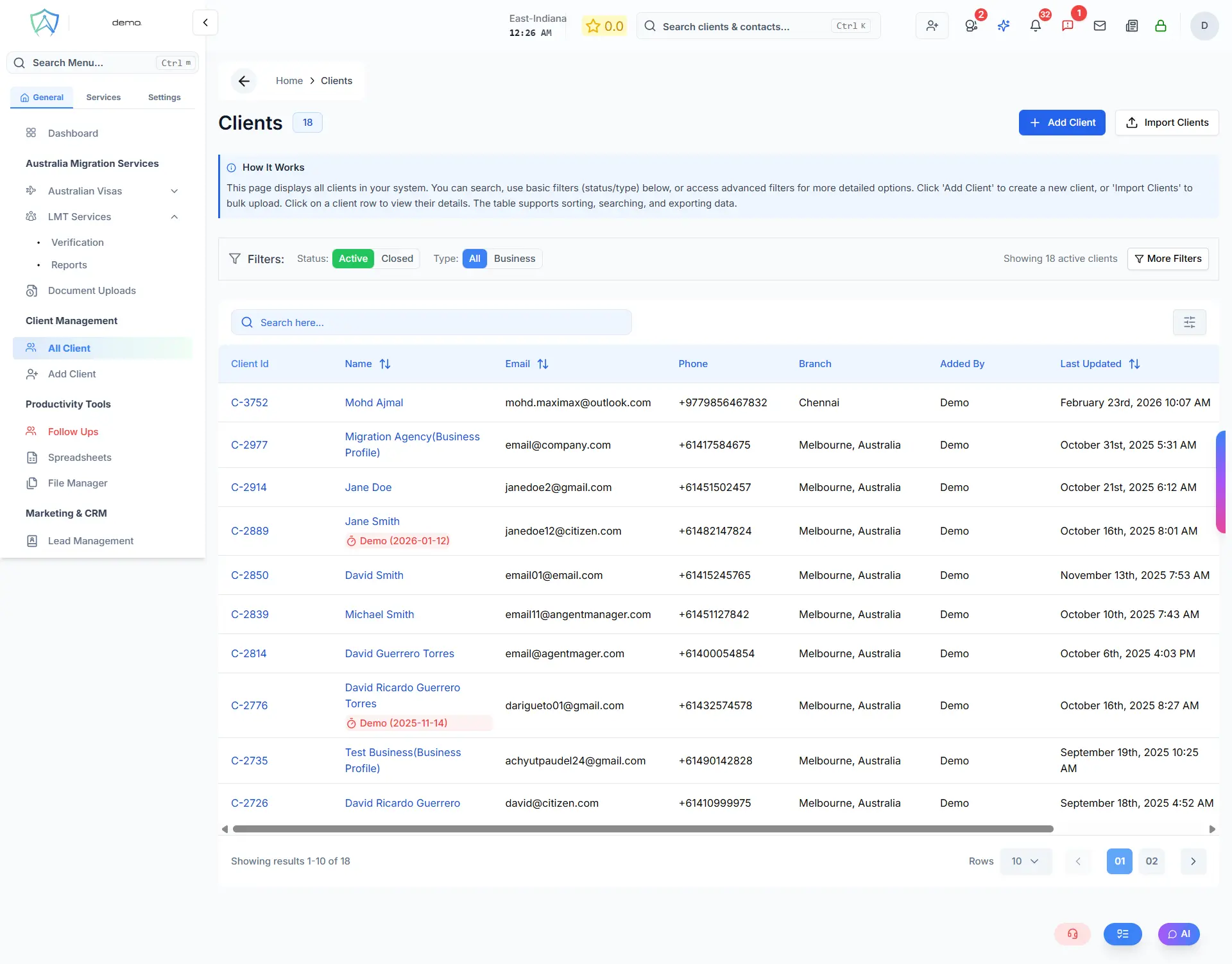This screenshot has width=1232, height=964.
Task: Open the Settings sidebar tab
Action: tap(164, 98)
